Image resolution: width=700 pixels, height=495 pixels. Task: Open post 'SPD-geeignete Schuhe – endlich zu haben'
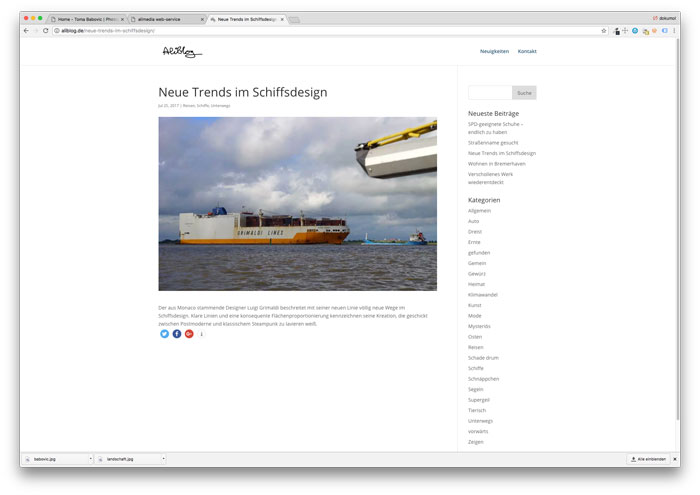(496, 128)
